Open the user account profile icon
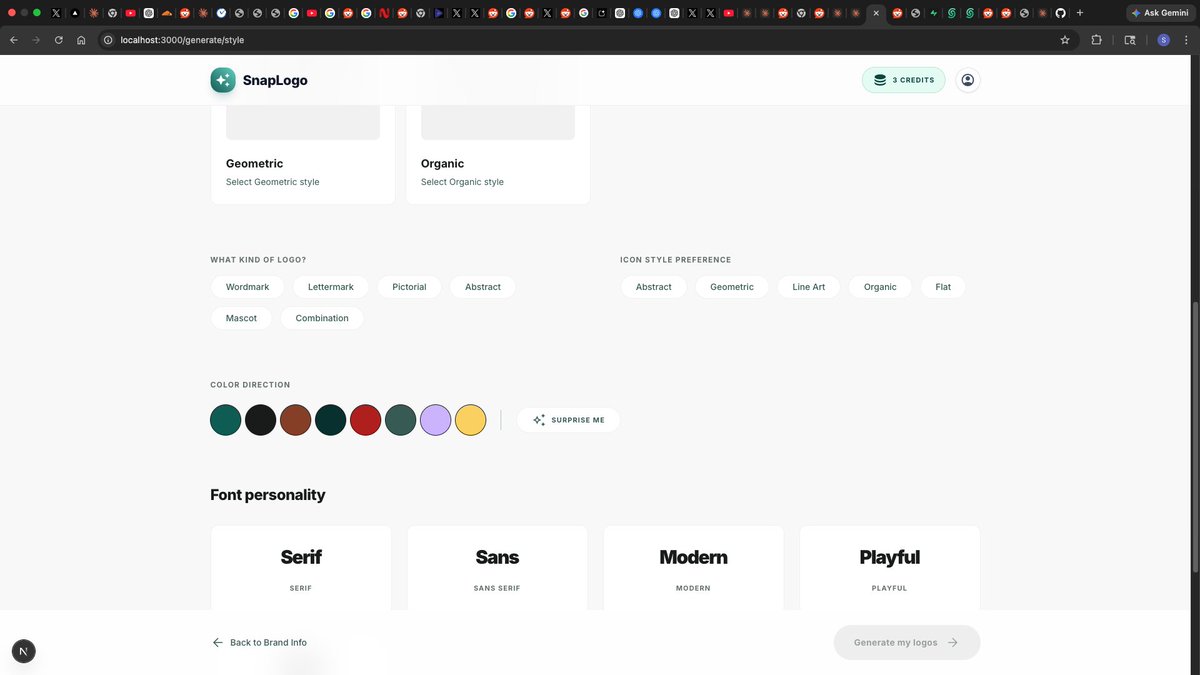Screen dimensions: 1200x675 click(x=967, y=80)
